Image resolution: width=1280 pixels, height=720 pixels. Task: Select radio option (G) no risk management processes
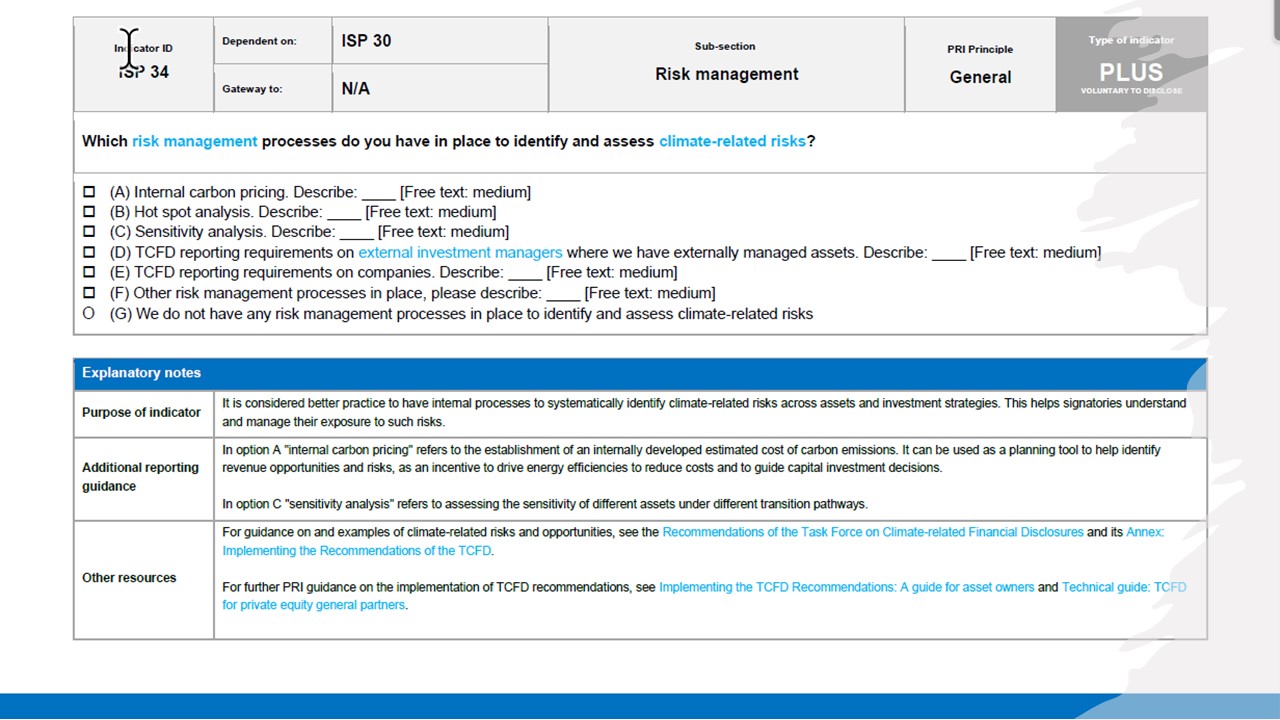[89, 314]
